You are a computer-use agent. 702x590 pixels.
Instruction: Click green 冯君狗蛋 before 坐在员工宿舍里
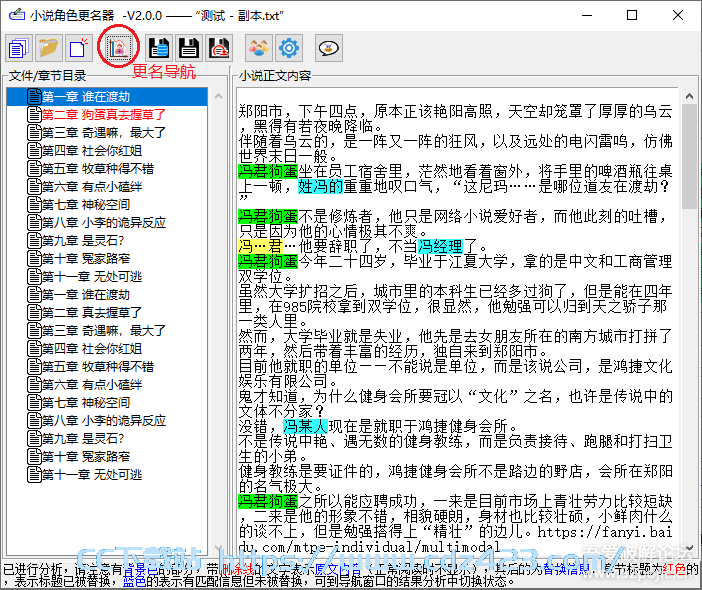pos(268,171)
